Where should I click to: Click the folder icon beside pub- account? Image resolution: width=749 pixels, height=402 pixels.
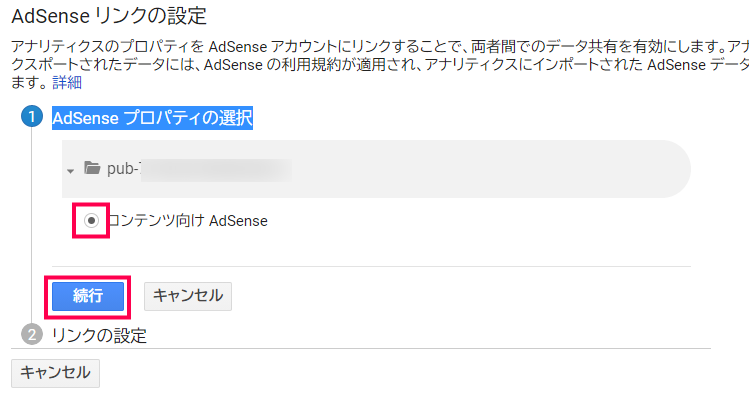click(92, 169)
